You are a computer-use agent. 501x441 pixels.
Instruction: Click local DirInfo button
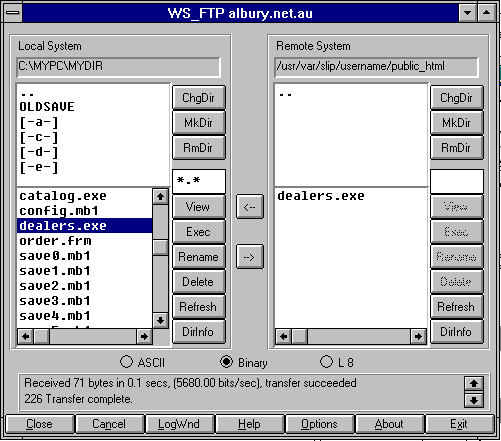tap(199, 332)
